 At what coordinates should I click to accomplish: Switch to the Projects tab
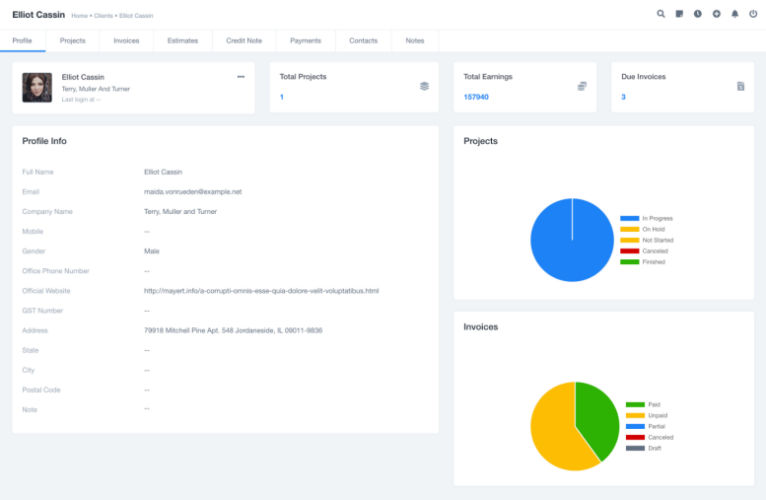72,41
